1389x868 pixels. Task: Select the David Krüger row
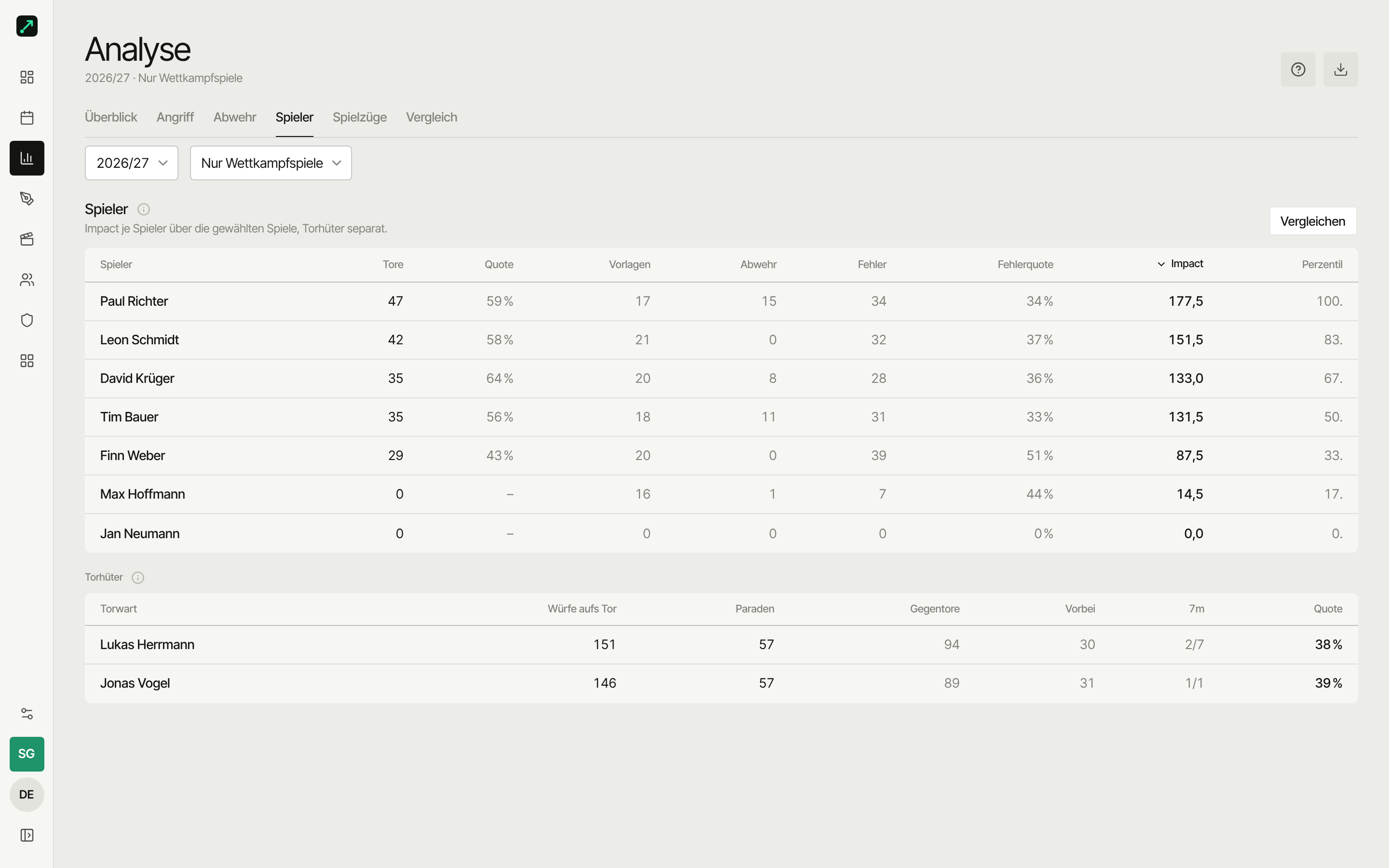721,379
